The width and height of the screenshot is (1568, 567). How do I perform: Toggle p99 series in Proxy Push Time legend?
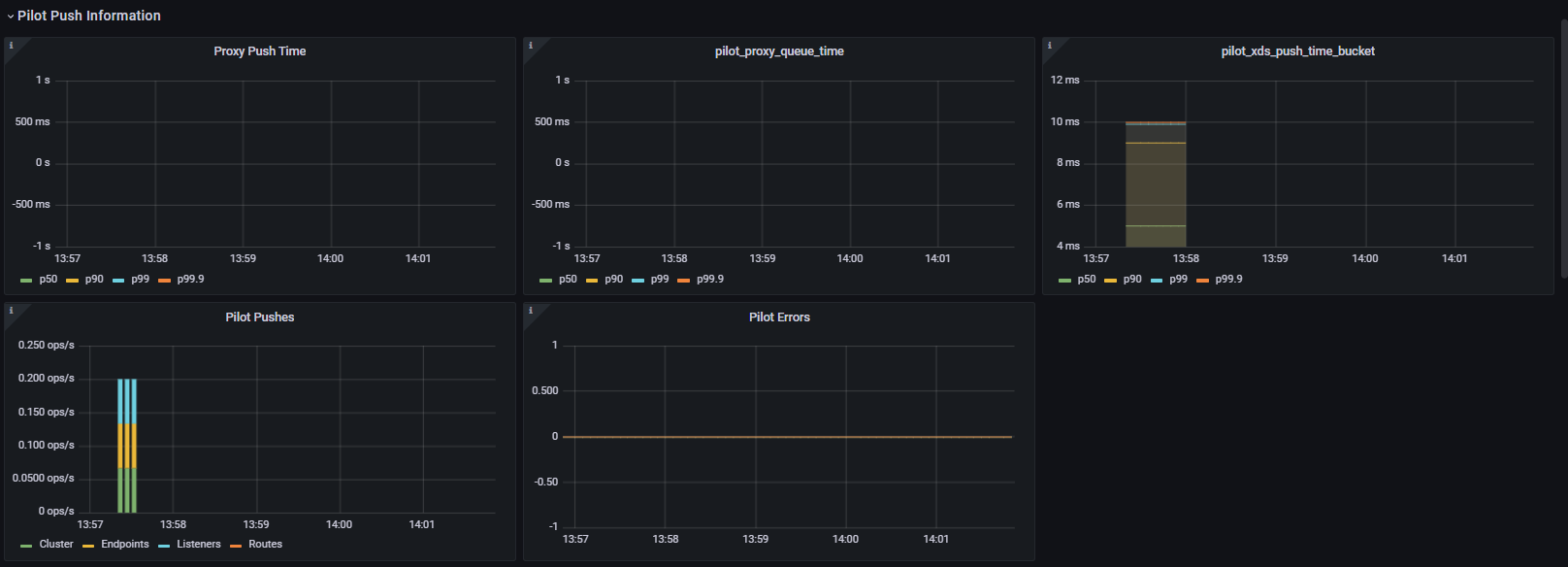click(x=140, y=280)
